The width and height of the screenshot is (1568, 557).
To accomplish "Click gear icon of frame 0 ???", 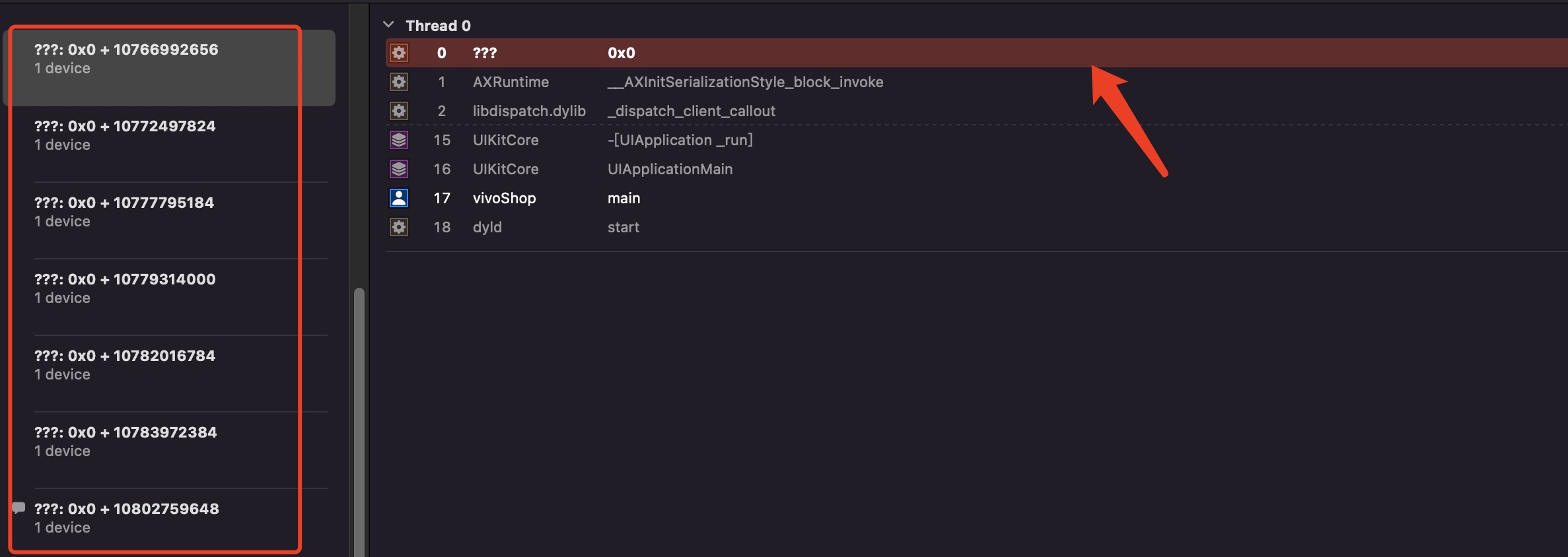I will pyautogui.click(x=399, y=53).
